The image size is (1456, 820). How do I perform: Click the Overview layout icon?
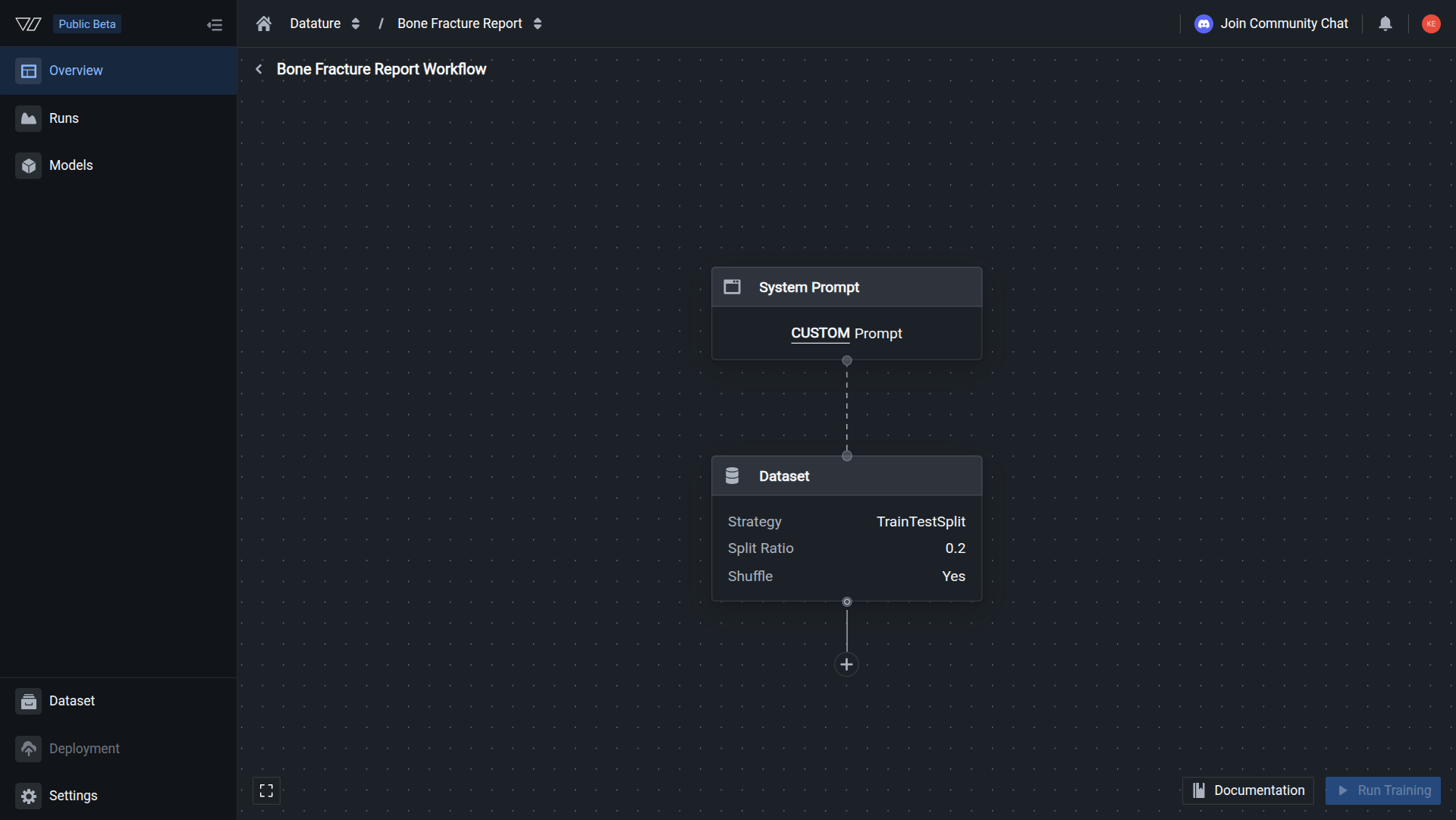(x=29, y=71)
